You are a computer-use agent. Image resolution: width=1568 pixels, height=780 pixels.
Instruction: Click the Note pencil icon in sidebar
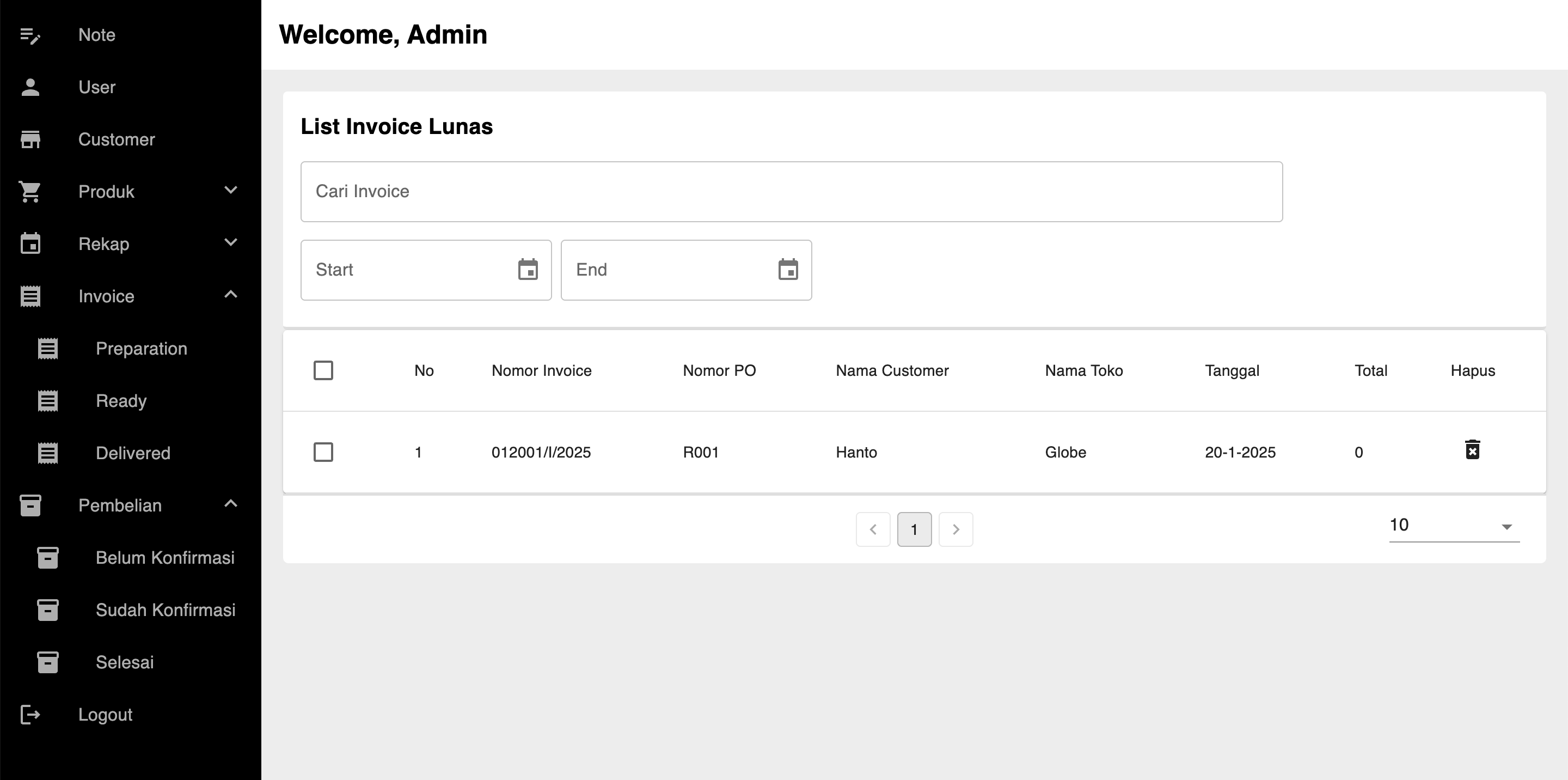pos(30,35)
